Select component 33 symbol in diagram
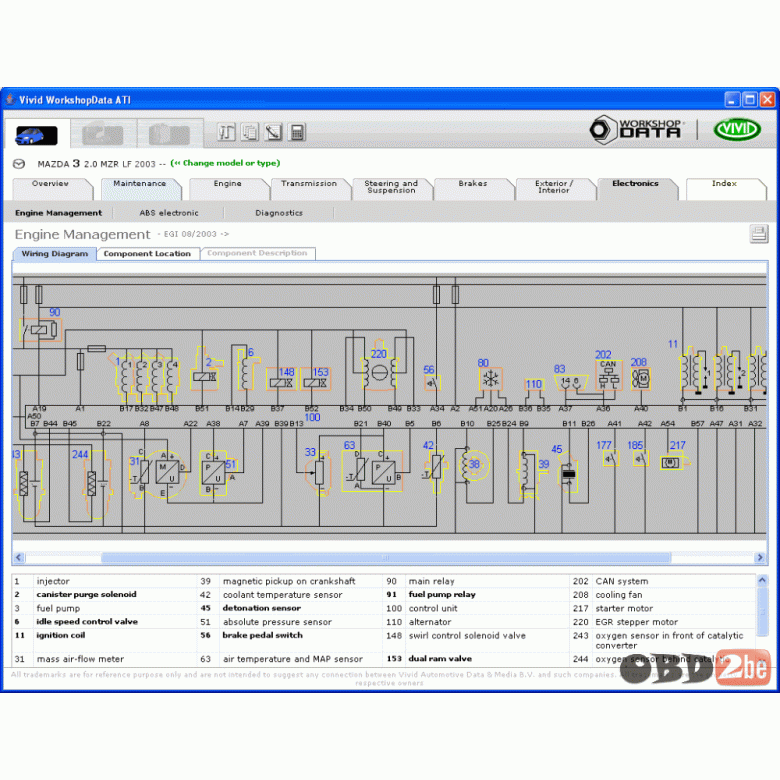Image resolution: width=780 pixels, height=780 pixels. click(319, 473)
